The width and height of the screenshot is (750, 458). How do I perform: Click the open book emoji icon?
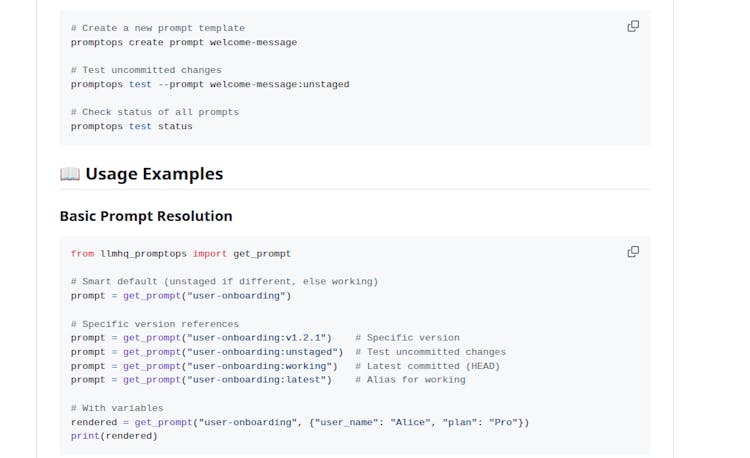pos(70,174)
